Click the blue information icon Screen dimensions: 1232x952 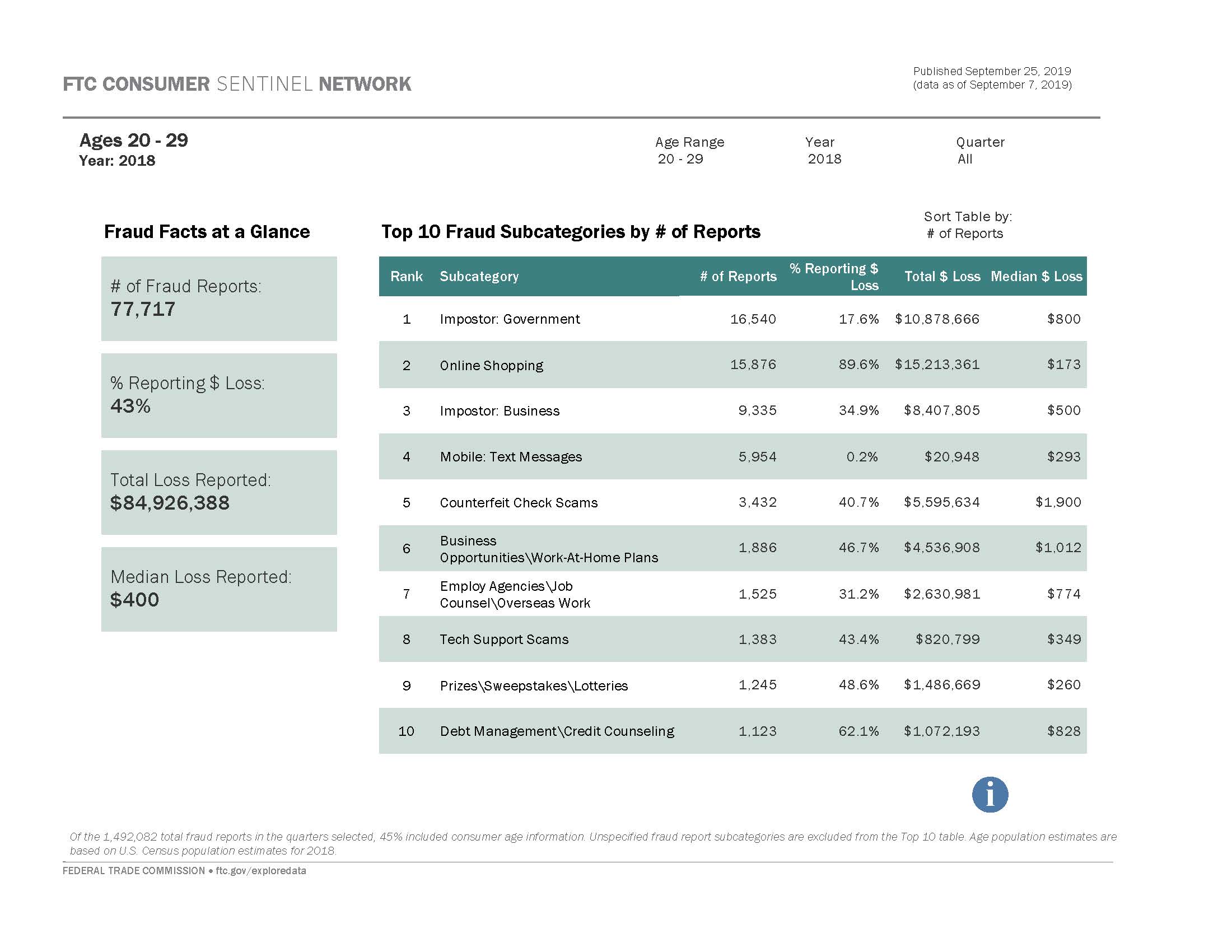pos(990,794)
